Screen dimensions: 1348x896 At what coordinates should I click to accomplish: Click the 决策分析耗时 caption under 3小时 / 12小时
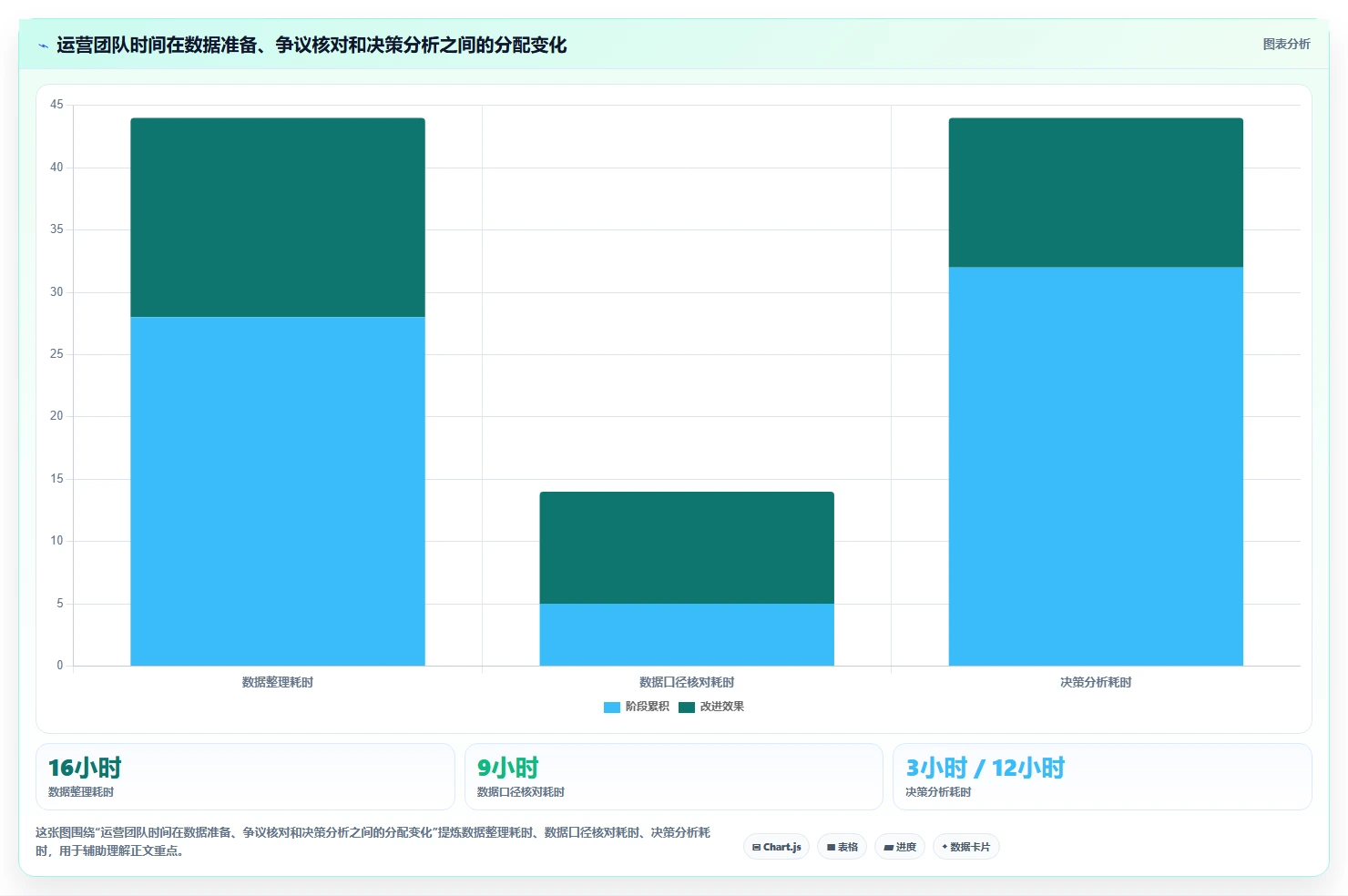pos(938,792)
